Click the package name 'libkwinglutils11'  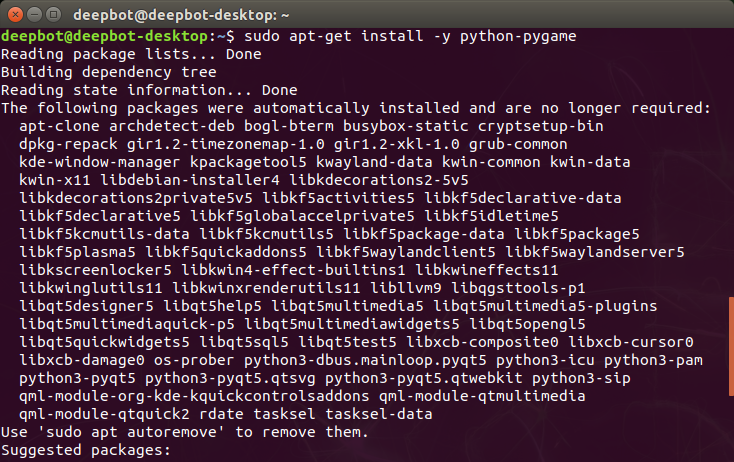(91, 288)
